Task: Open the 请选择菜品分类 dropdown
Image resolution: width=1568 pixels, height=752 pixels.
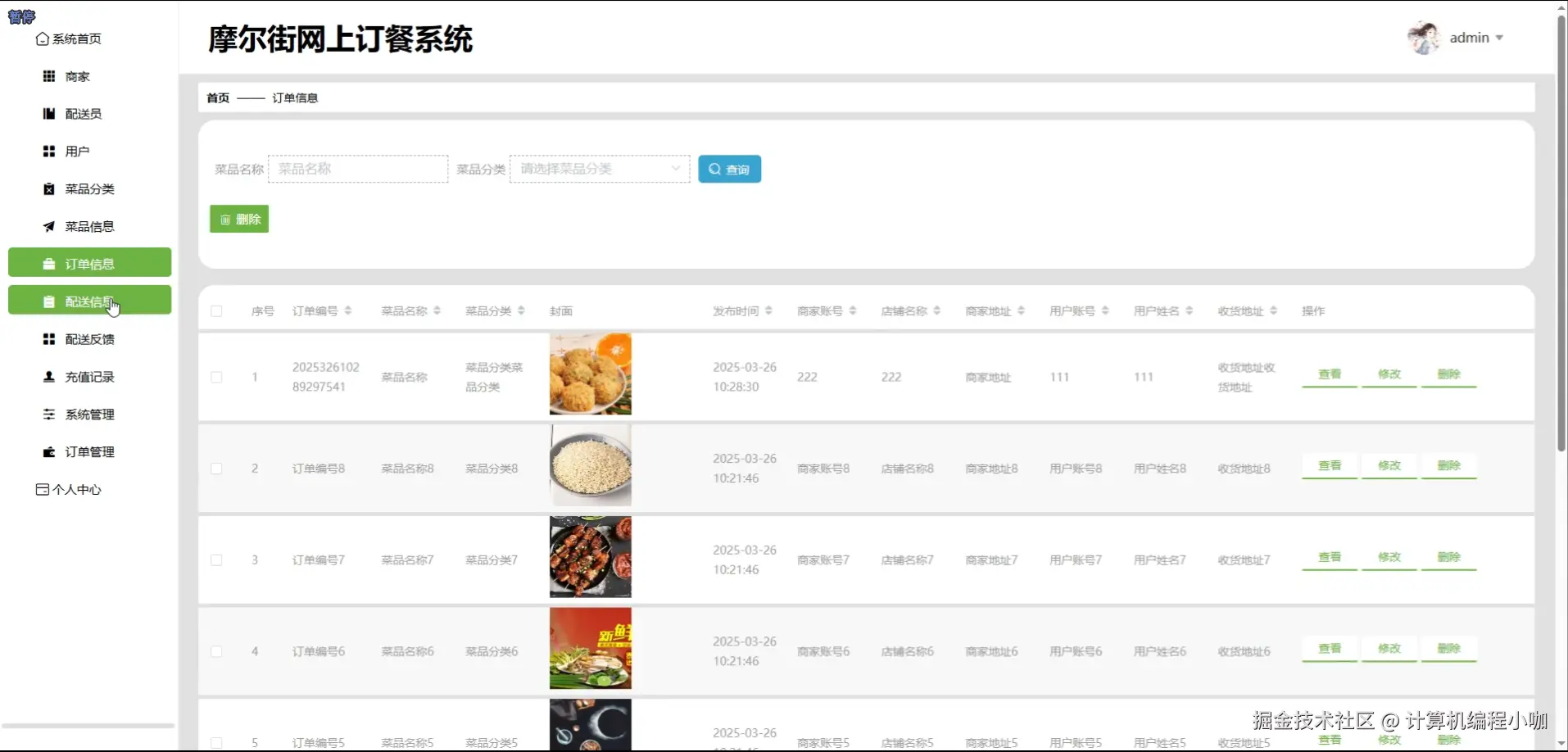Action: [x=598, y=168]
